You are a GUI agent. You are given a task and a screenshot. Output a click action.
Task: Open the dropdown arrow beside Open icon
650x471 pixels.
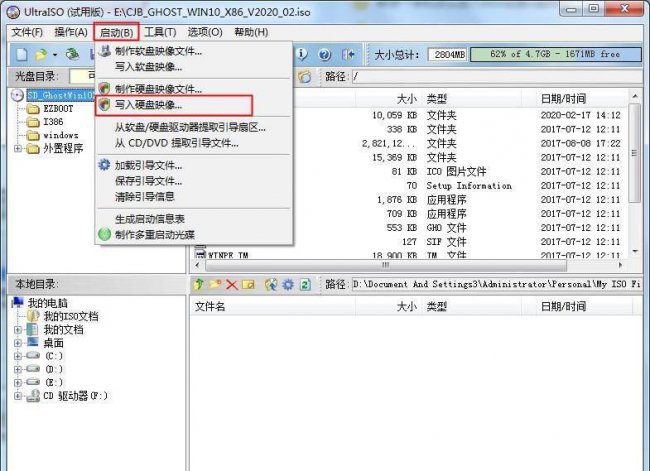[55, 54]
